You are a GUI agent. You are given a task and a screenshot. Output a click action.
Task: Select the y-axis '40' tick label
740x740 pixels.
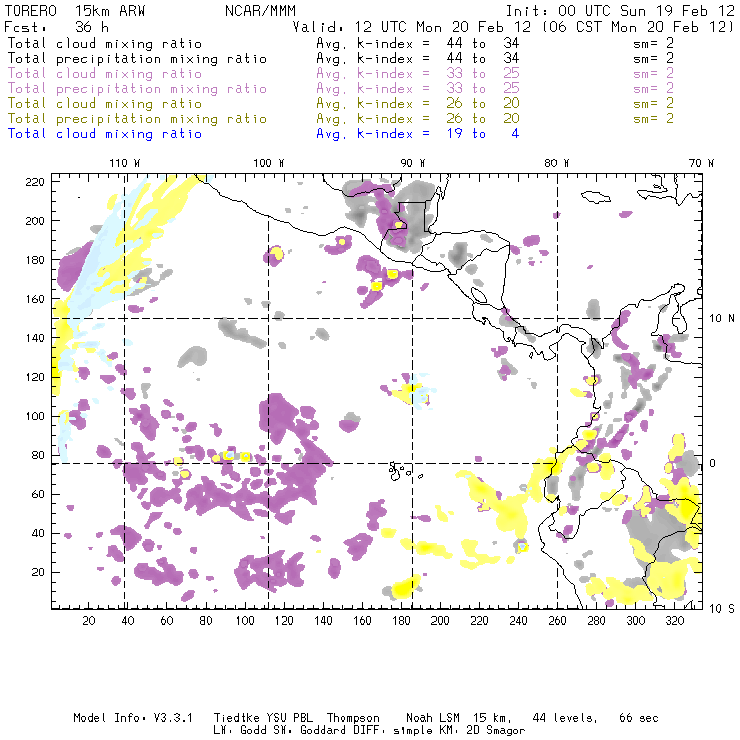point(38,533)
